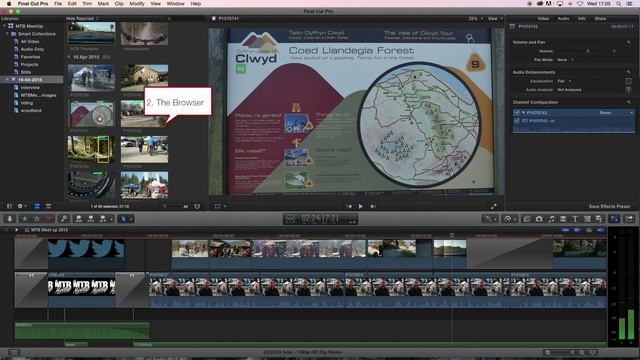
Task: Open the Themes Browser icon
Action: point(599,219)
